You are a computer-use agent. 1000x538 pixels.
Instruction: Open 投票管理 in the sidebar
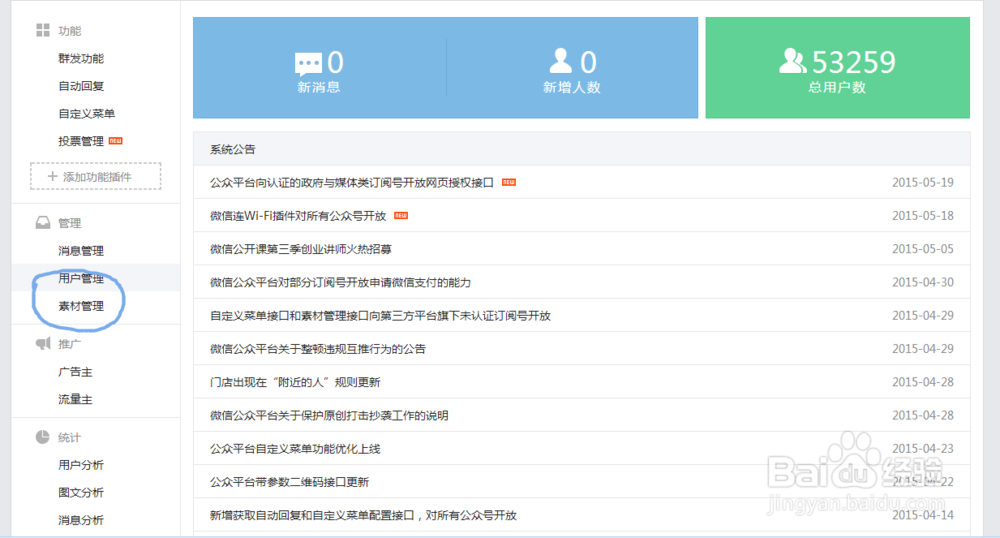click(x=81, y=141)
